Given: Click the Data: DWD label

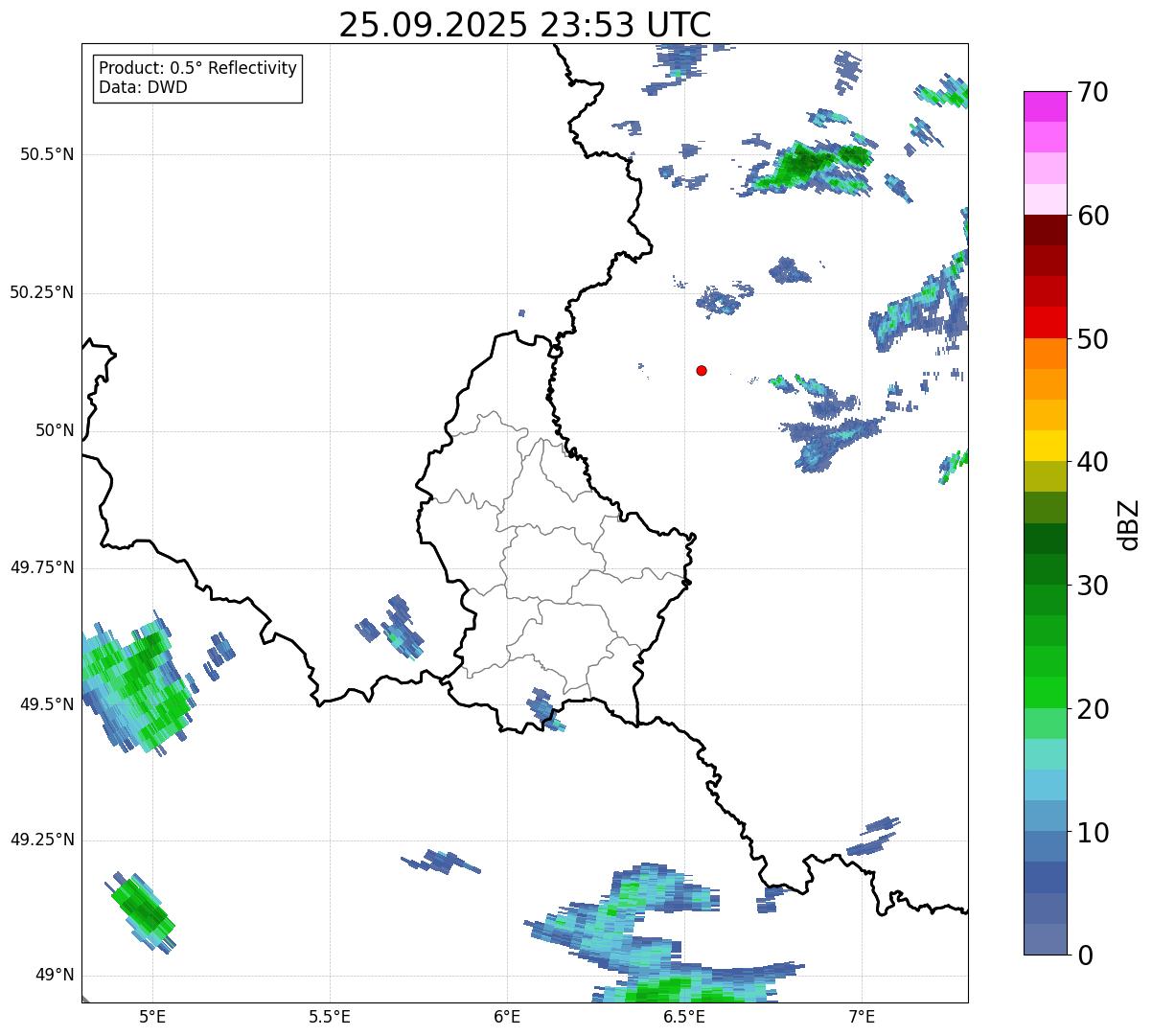Looking at the screenshot, I should [x=143, y=87].
